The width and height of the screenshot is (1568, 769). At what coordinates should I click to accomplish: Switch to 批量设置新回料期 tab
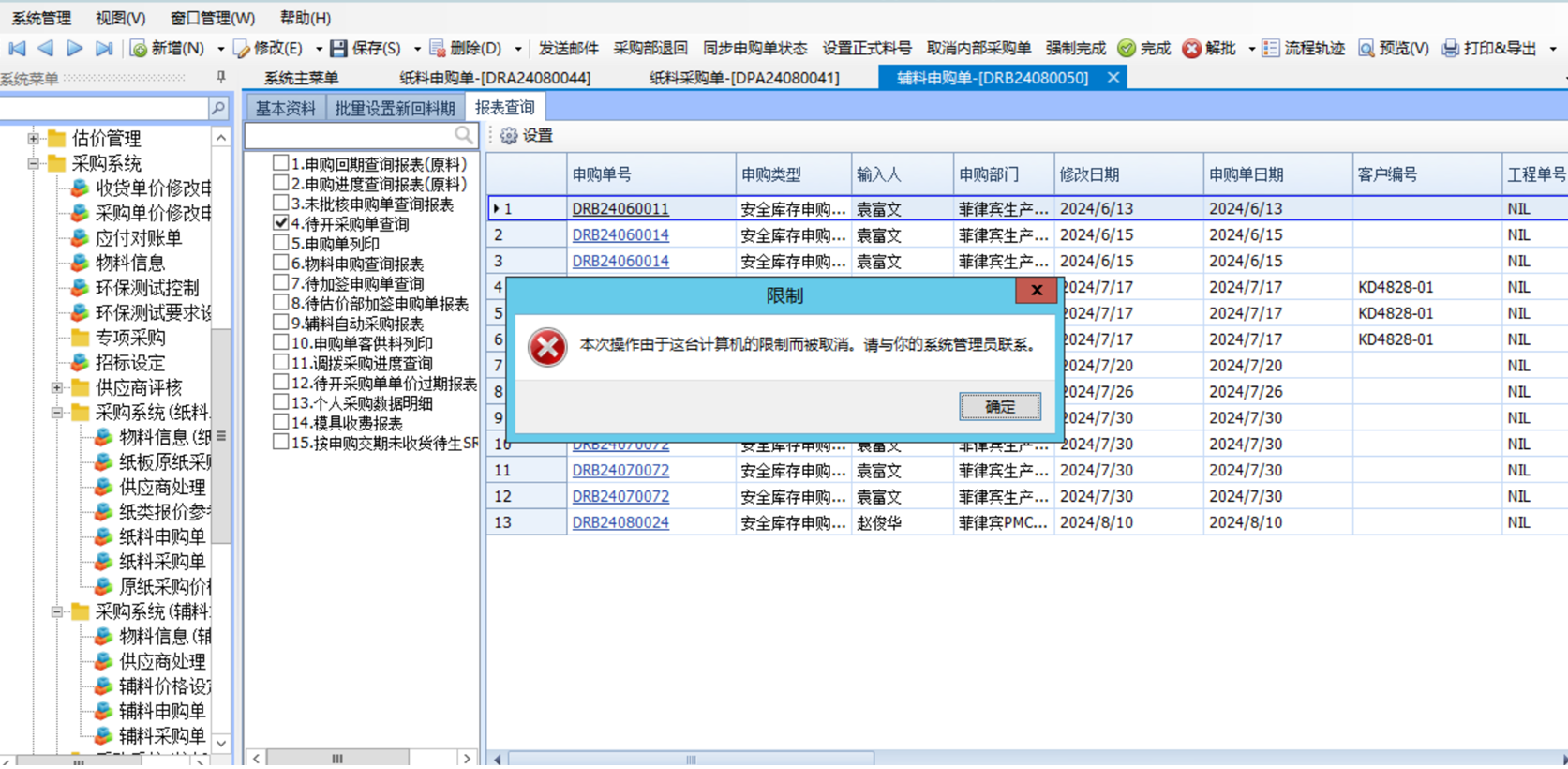395,108
